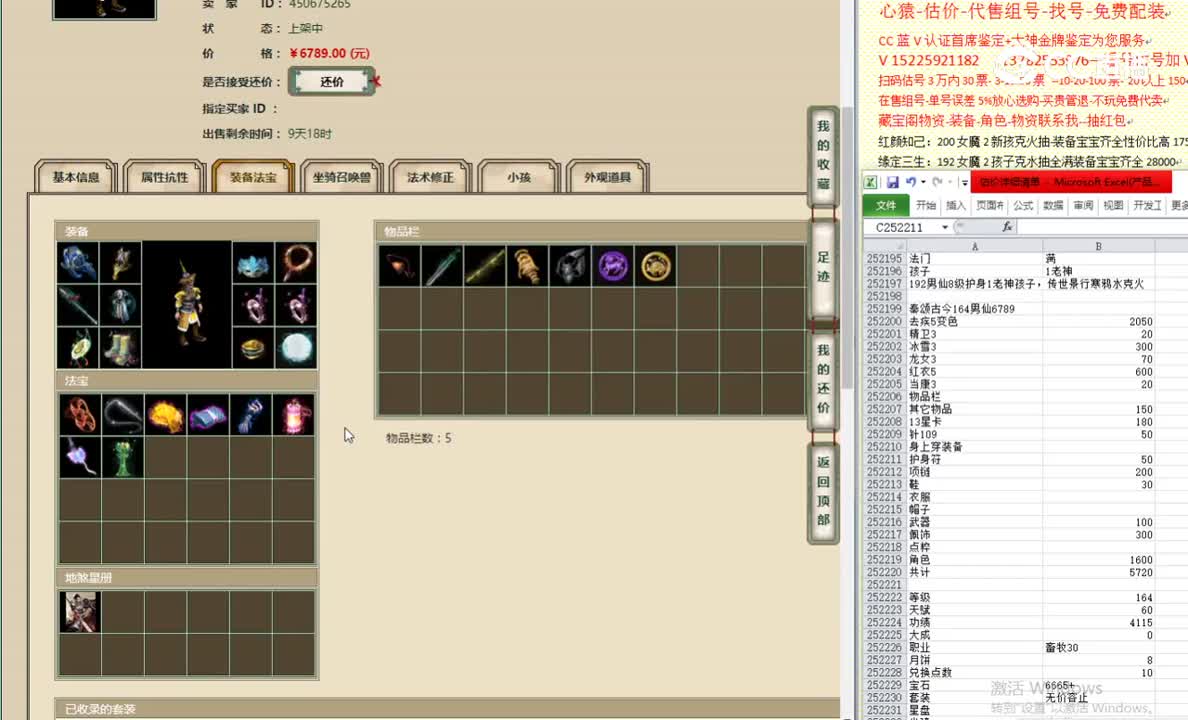Open the Excel 数据 ribbon tab
The height and width of the screenshot is (720, 1188).
[x=1053, y=205]
